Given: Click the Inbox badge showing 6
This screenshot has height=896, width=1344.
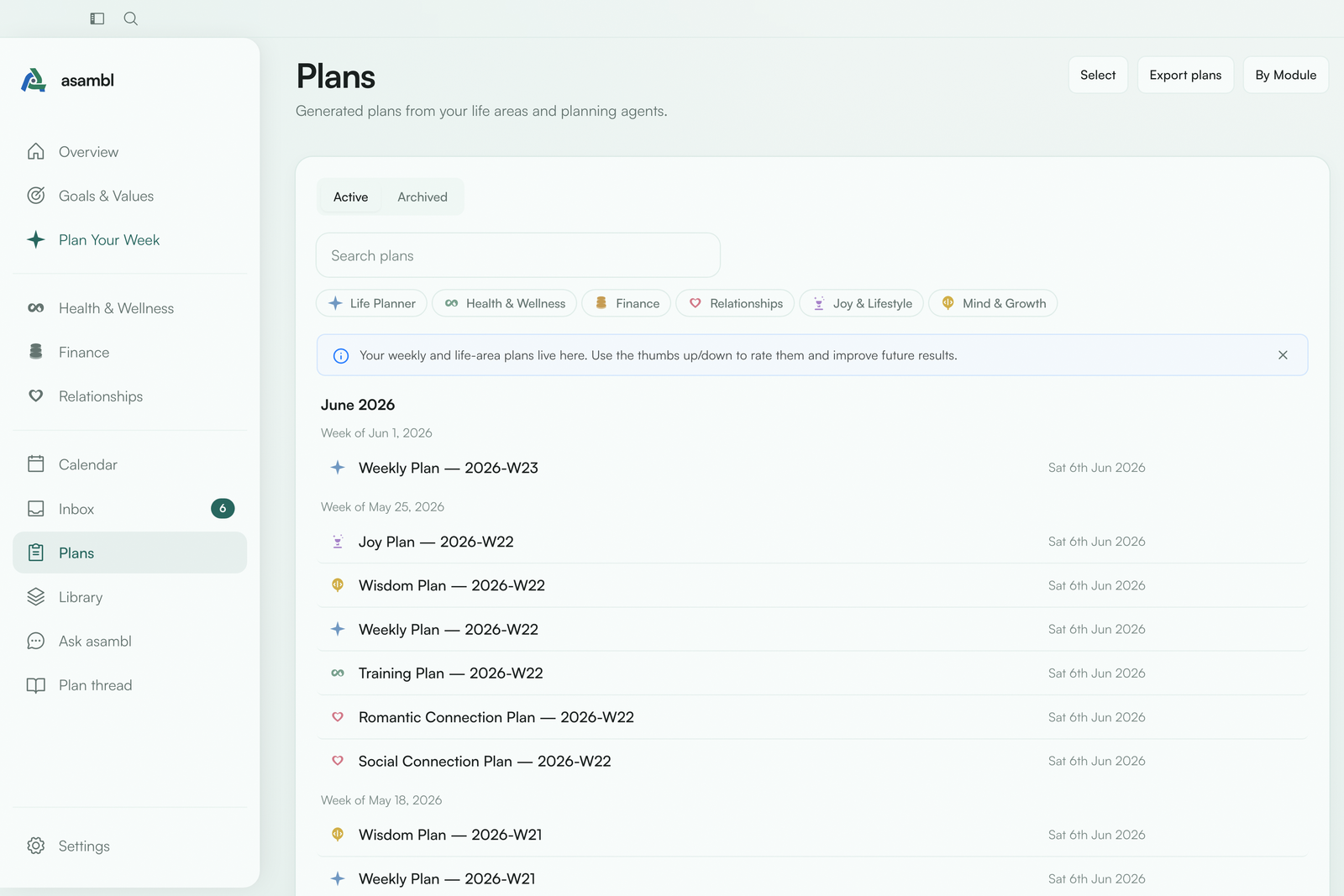Looking at the screenshot, I should (x=223, y=508).
